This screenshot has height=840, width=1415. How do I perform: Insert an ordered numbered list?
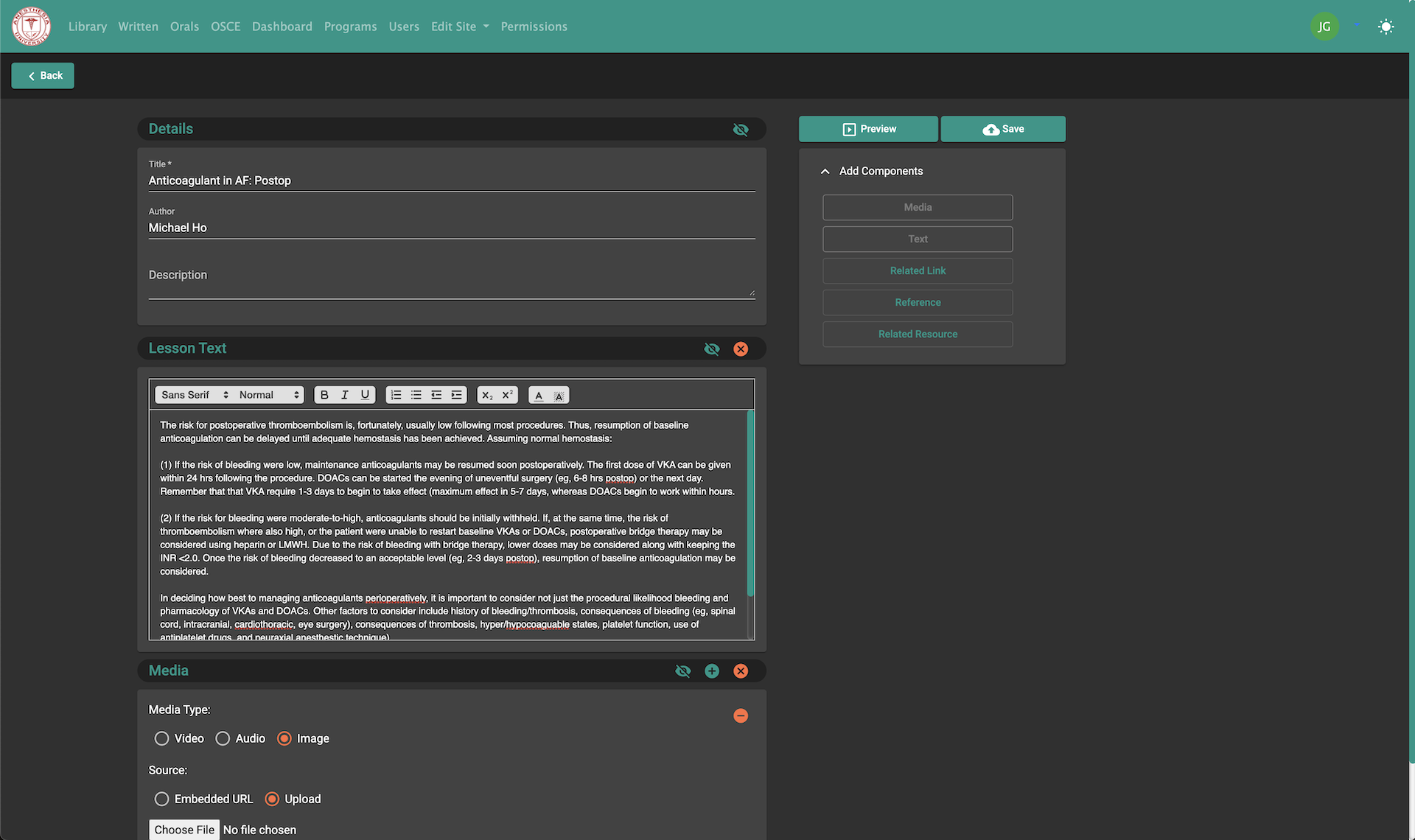(396, 395)
